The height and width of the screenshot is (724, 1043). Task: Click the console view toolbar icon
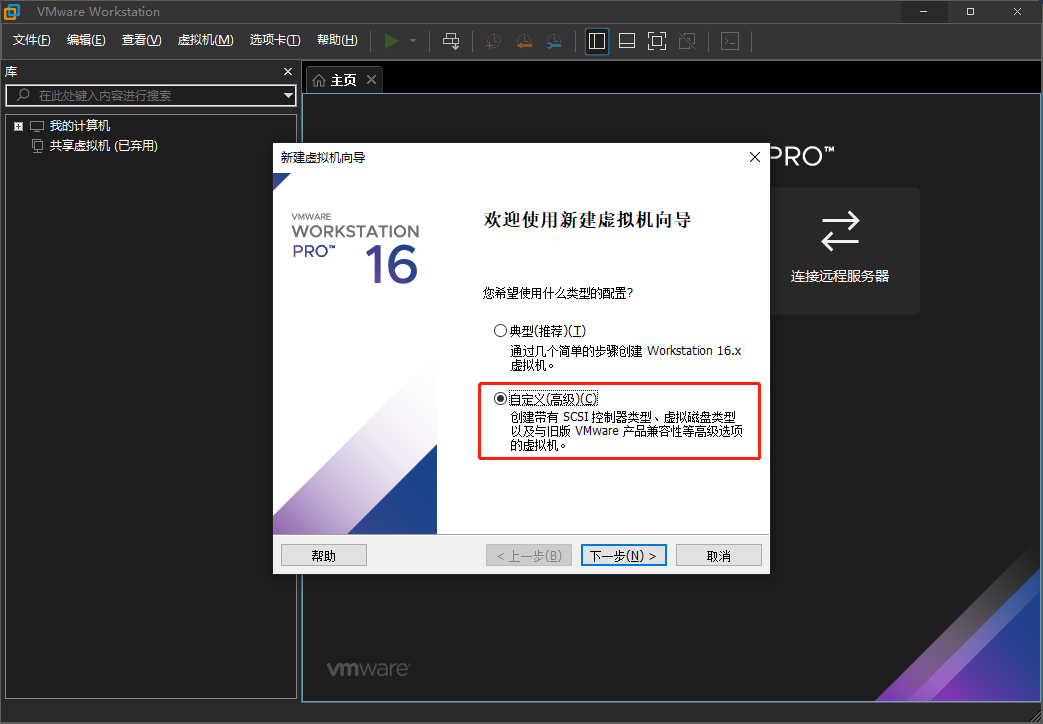(x=730, y=41)
